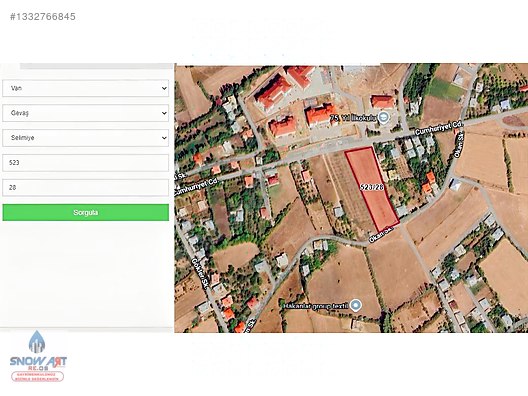
Task: Focus the block number field showing 523
Action: (x=86, y=163)
